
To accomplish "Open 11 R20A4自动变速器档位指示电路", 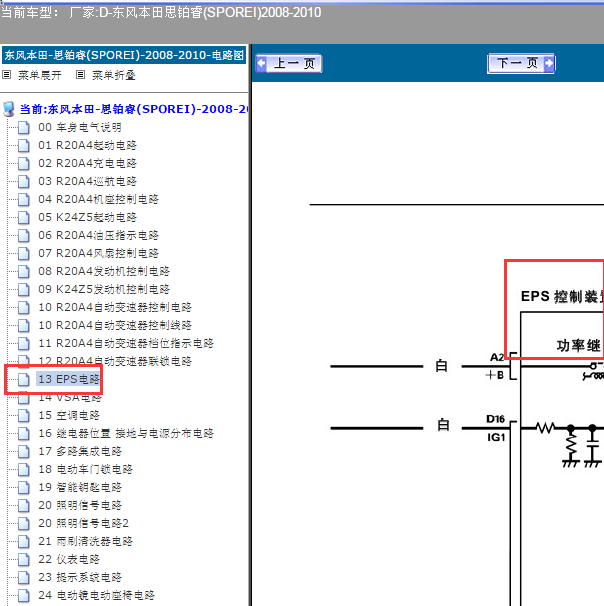I will (126, 343).
